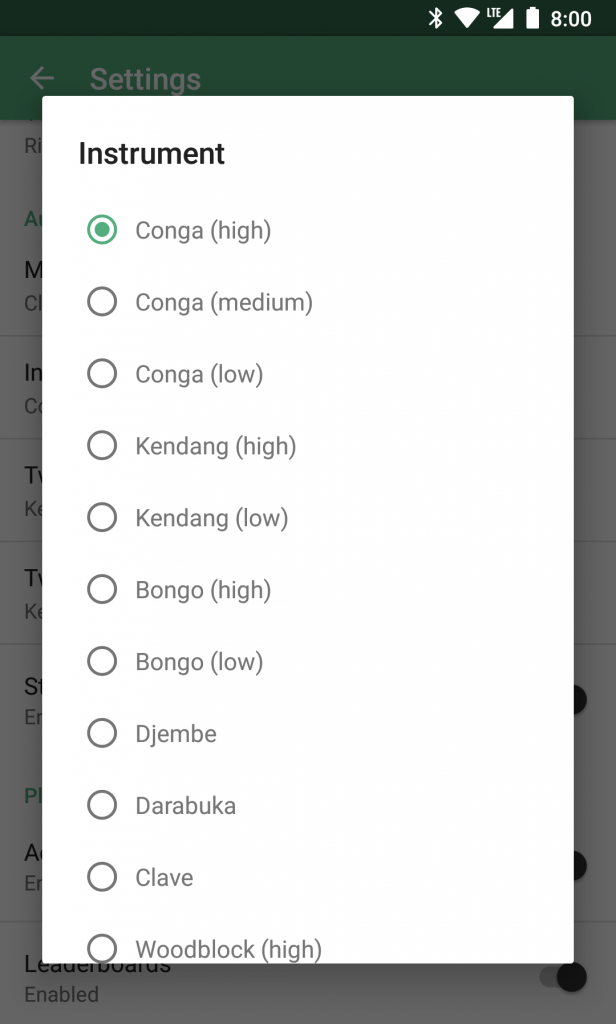Pick the Djembe radio button
The image size is (616, 1024).
pyautogui.click(x=102, y=734)
